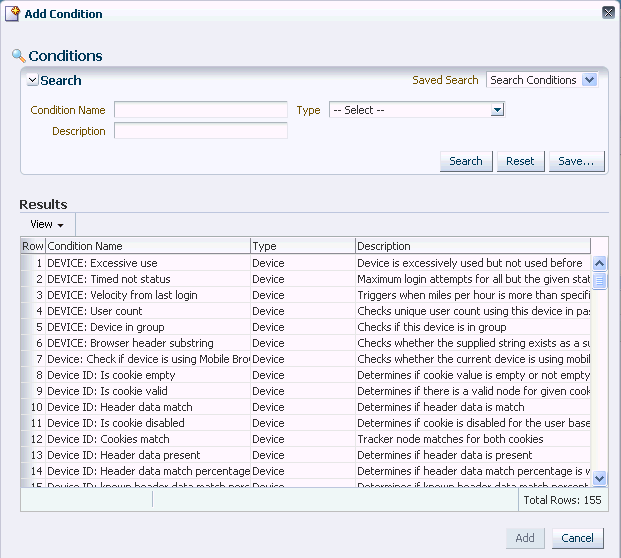621x558 pixels.
Task: Click the Type column header
Action: pos(302,246)
